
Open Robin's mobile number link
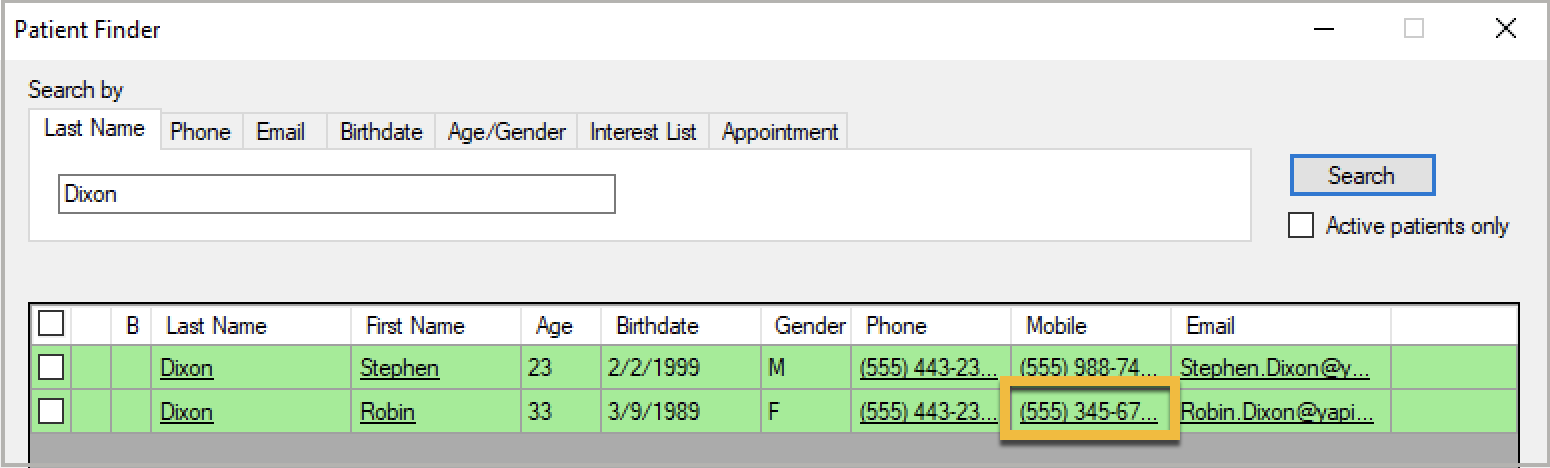pyautogui.click(x=1088, y=412)
